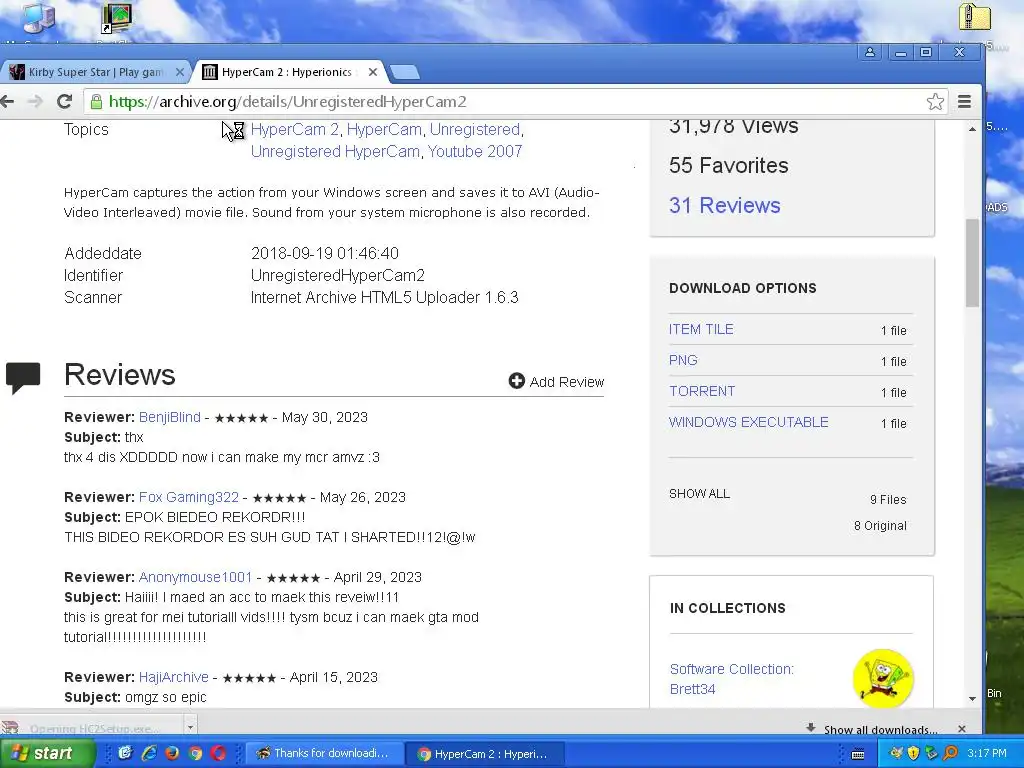Click the added date 2018-09-19 01:46:40
Screen dimensions: 1024x768
[x=325, y=253]
